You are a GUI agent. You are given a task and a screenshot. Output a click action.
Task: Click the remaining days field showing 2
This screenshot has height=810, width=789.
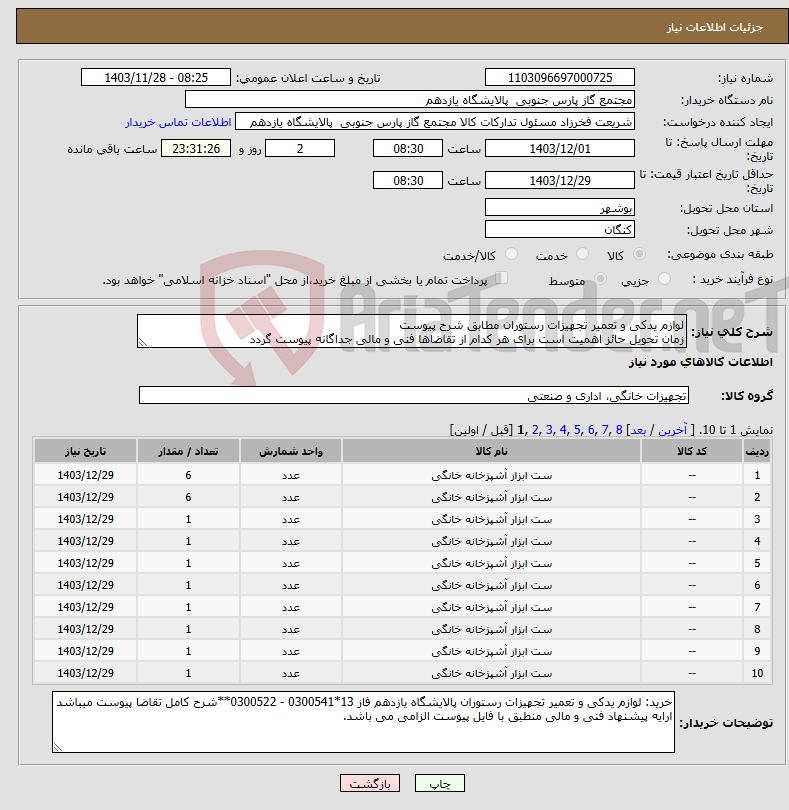[x=300, y=149]
